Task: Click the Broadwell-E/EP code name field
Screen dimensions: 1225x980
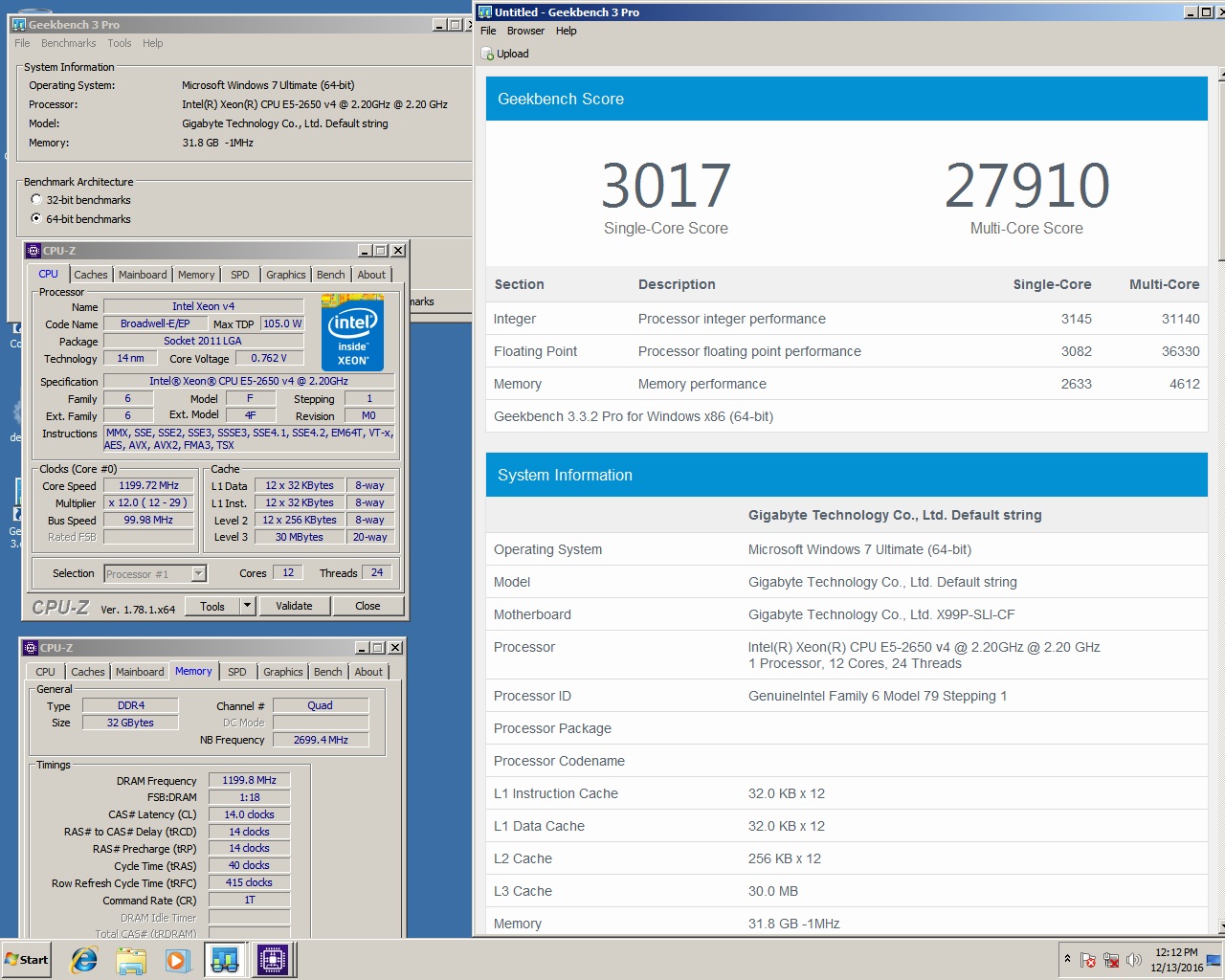Action: (155, 323)
